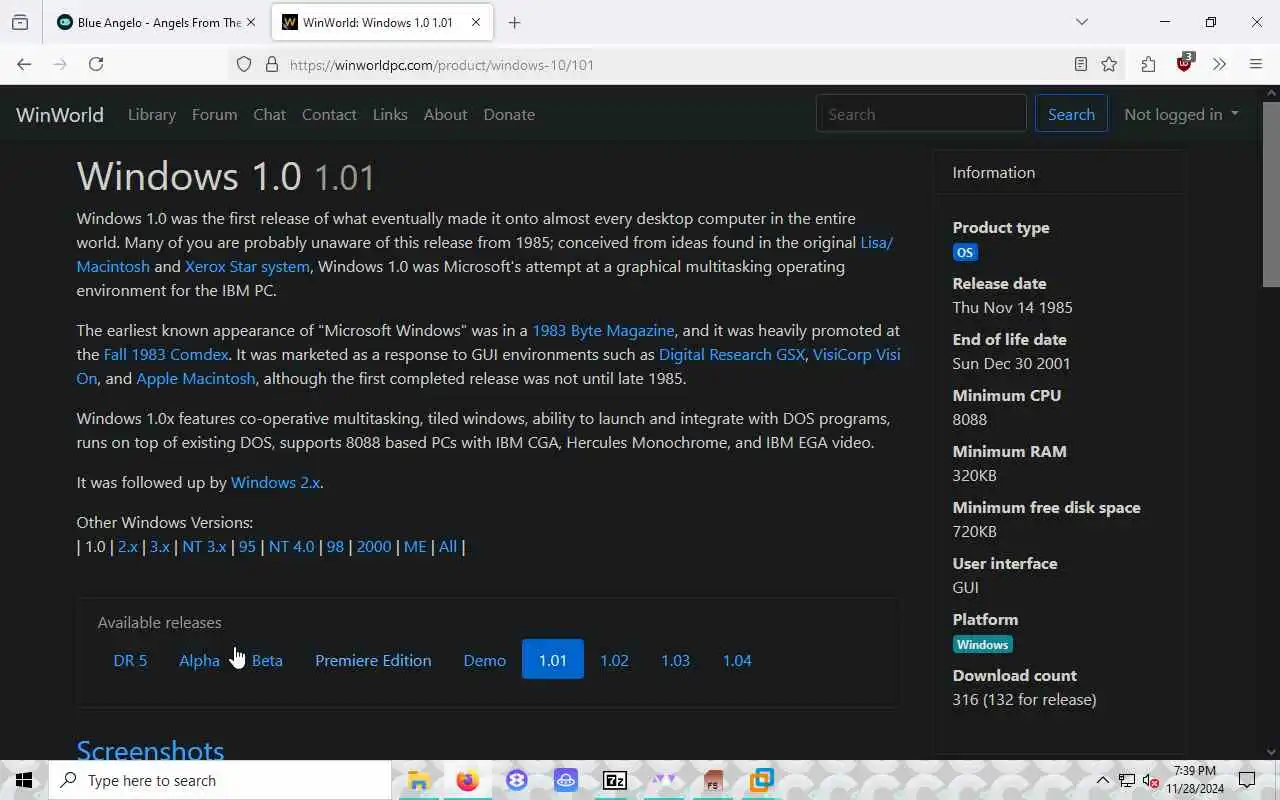The image size is (1280, 800).
Task: Expand the Not logged in dropdown
Action: pyautogui.click(x=1181, y=114)
